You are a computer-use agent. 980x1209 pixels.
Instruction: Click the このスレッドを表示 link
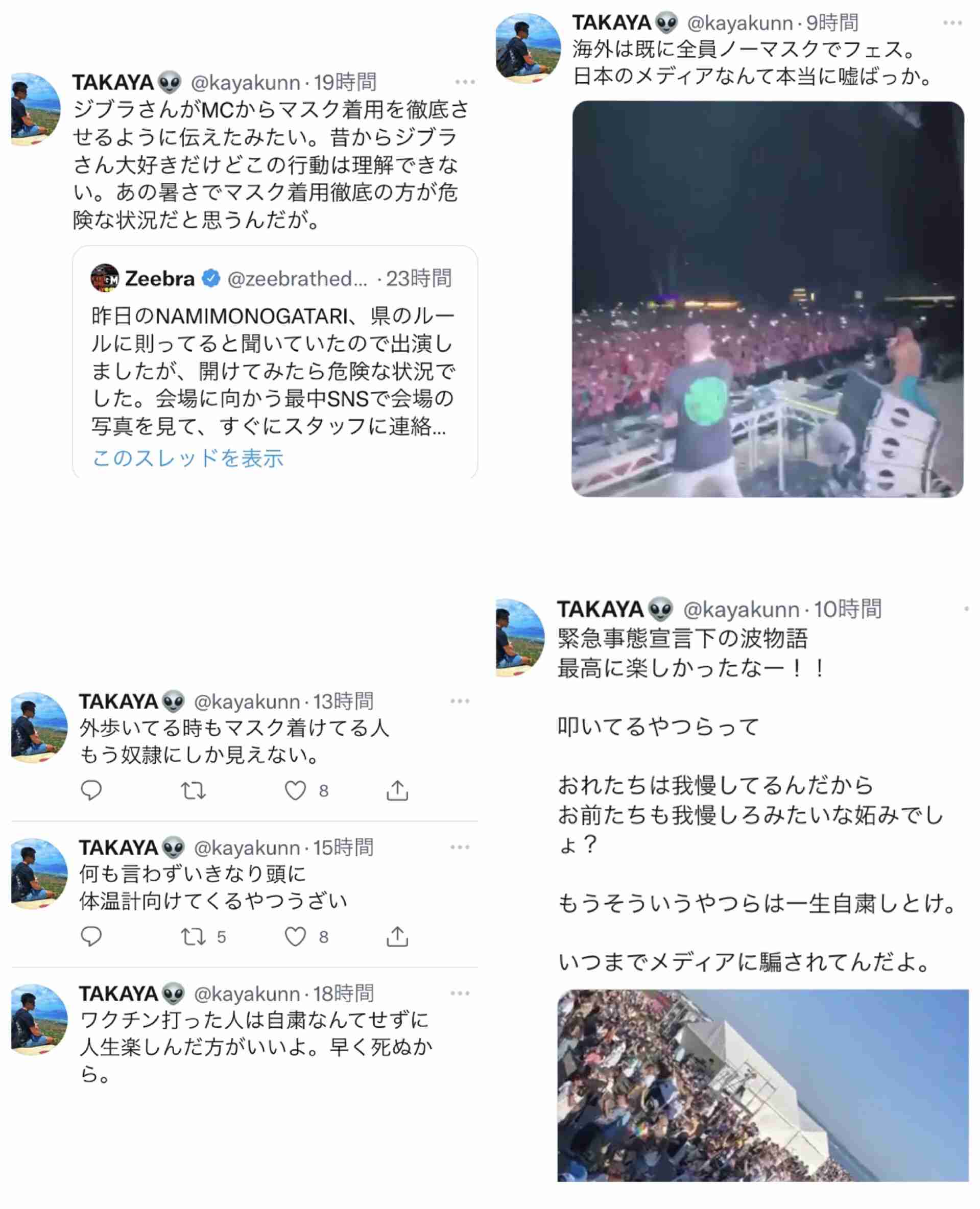coord(188,458)
